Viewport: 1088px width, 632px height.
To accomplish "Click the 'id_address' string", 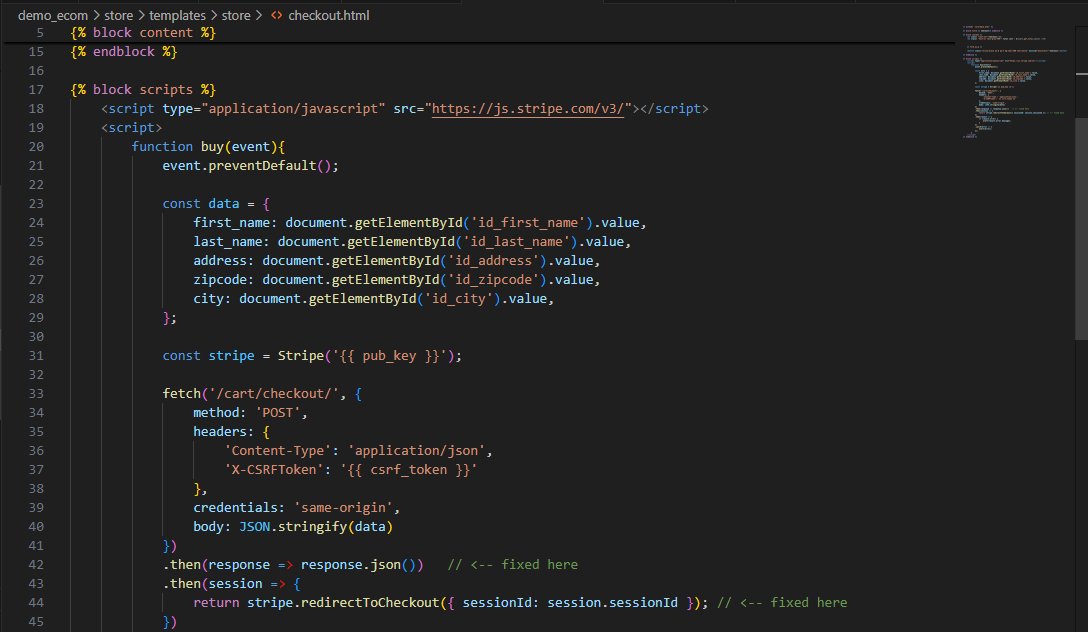I will 493,260.
